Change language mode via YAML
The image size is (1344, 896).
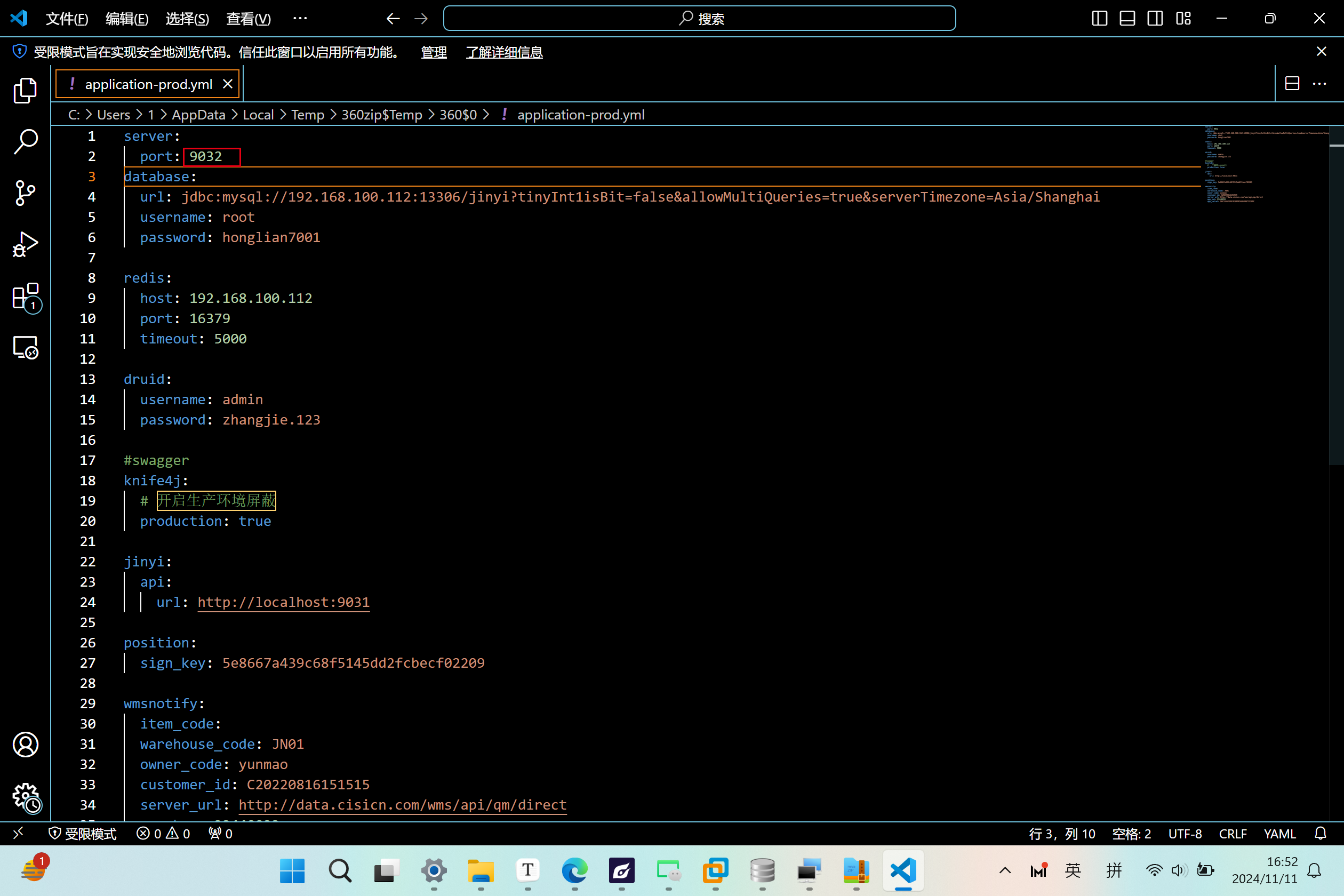click(1279, 833)
